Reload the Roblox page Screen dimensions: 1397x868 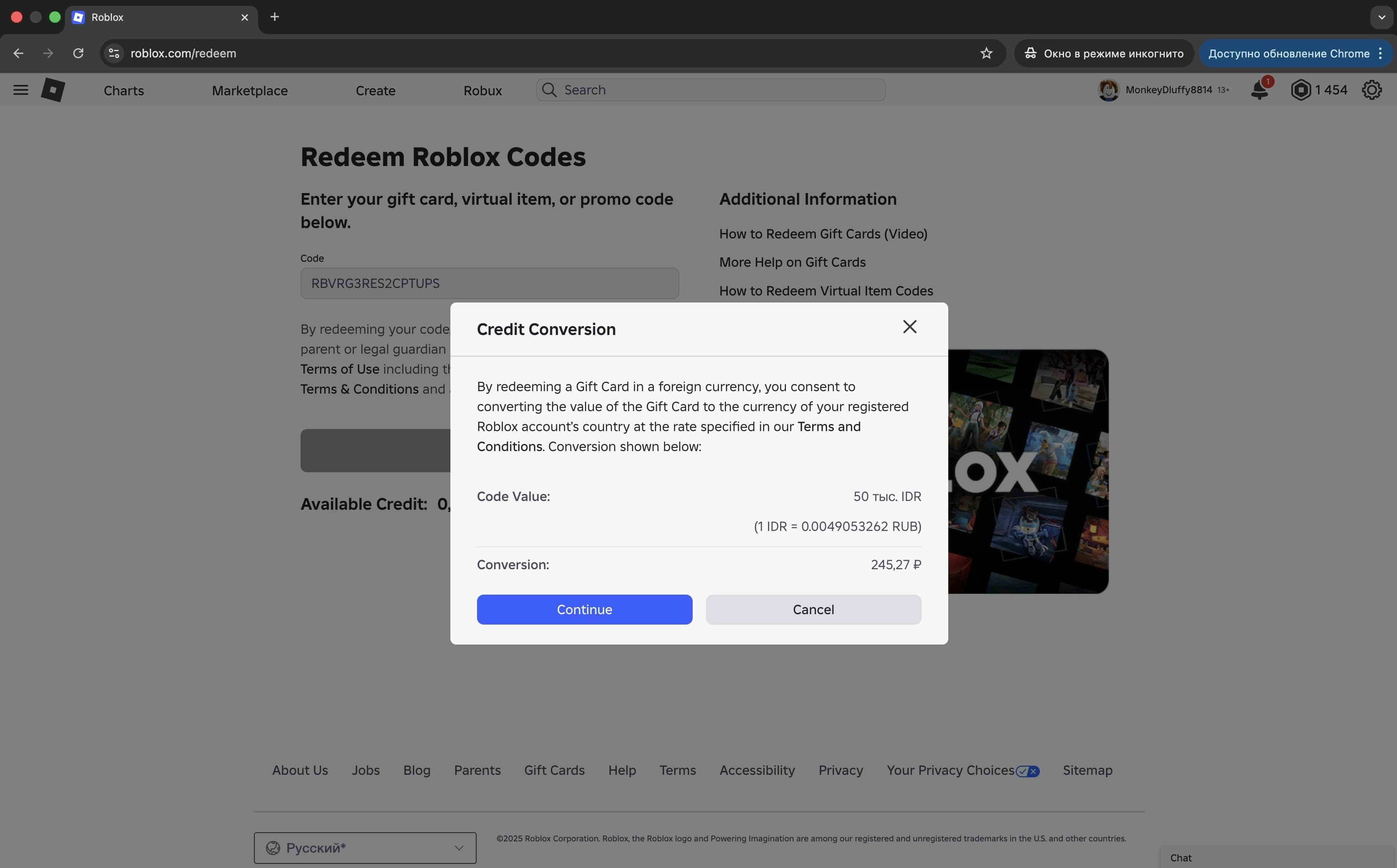[x=78, y=53]
